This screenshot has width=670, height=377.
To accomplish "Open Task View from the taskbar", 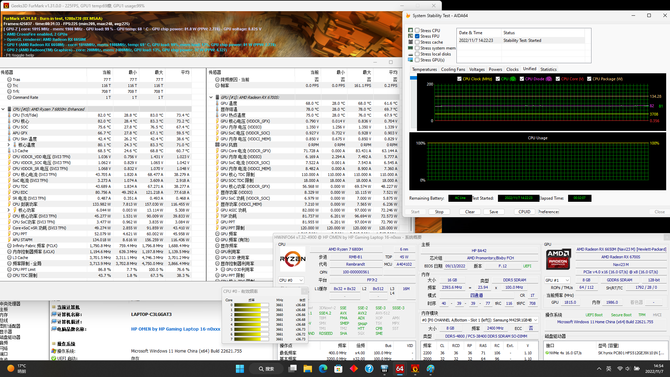I will pos(292,368).
